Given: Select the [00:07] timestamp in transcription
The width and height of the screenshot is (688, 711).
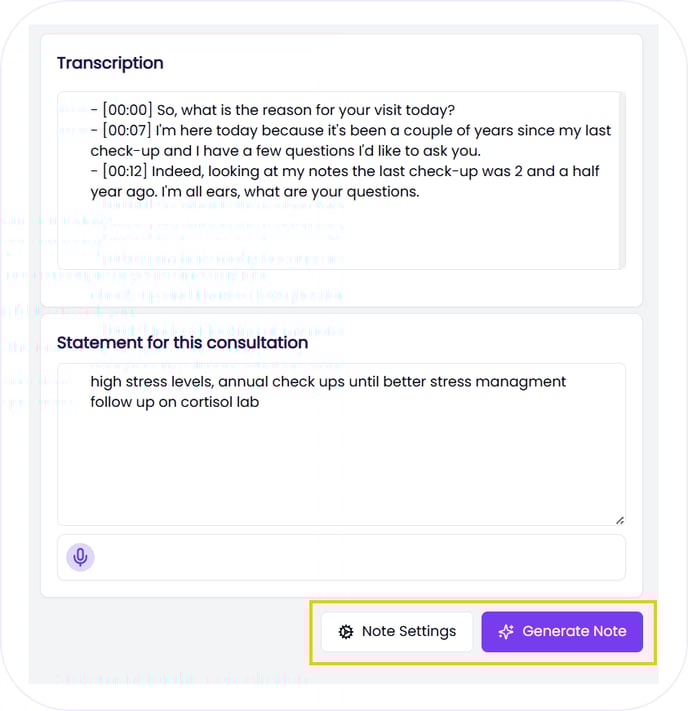Looking at the screenshot, I should (x=128, y=130).
